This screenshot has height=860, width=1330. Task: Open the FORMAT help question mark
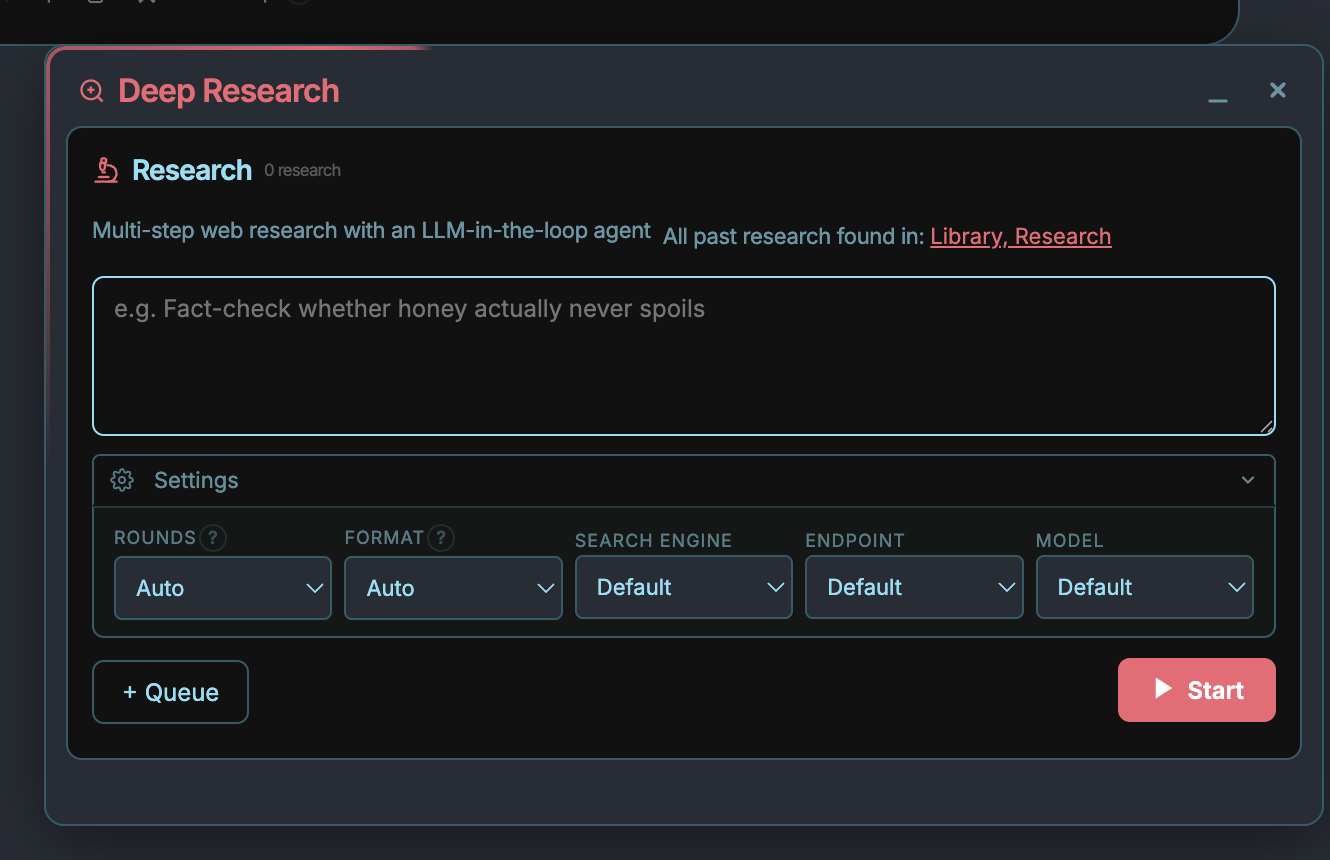tap(441, 538)
